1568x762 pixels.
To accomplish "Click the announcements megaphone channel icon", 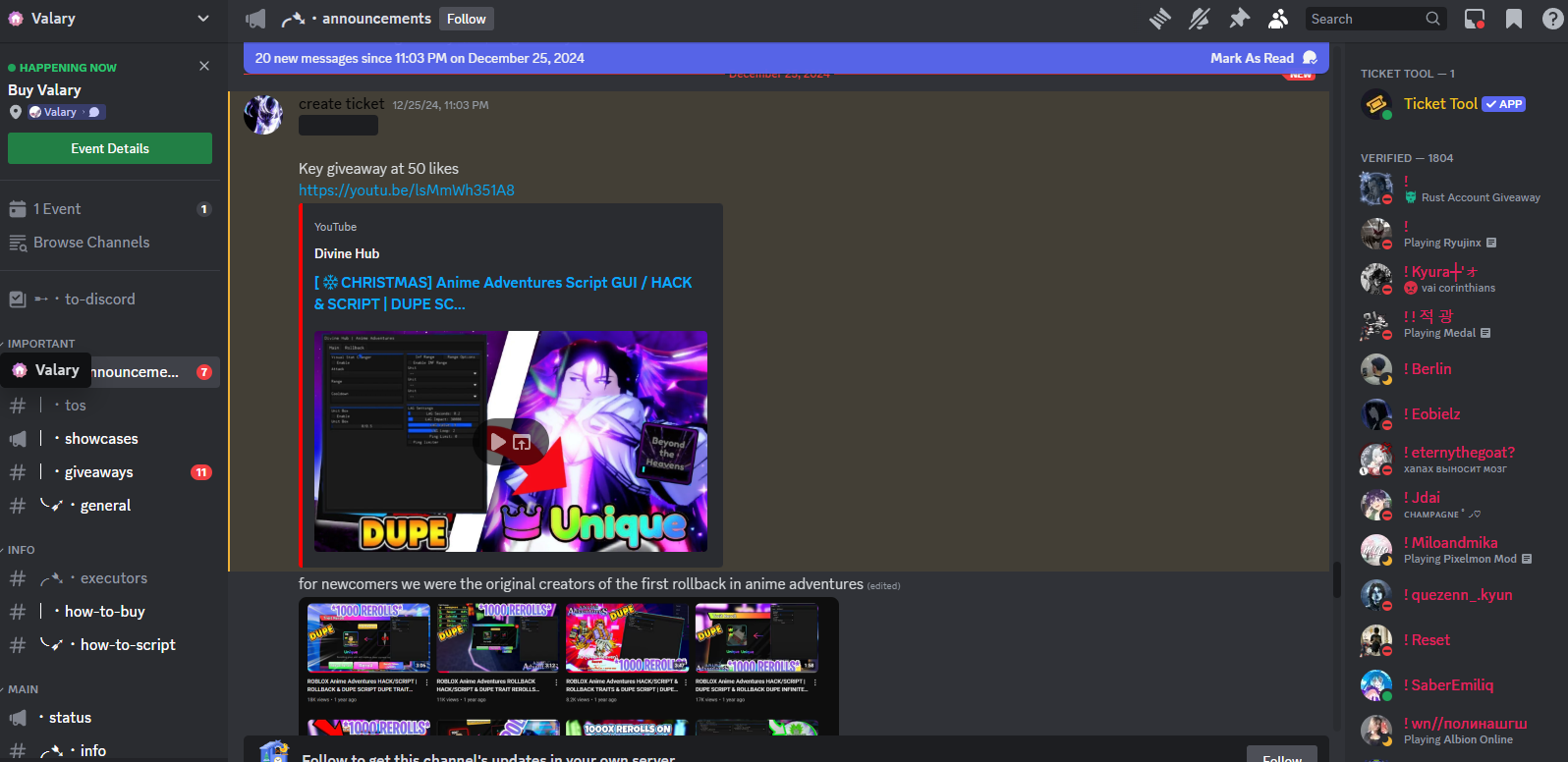I will (255, 19).
